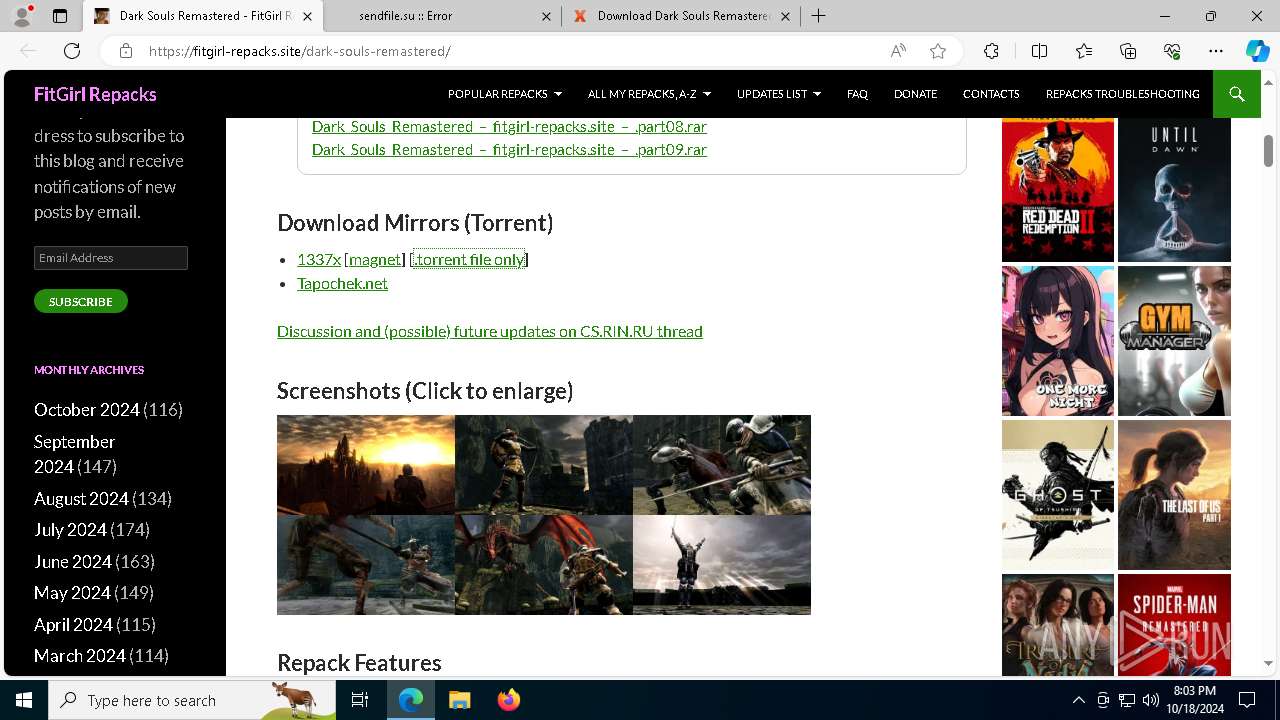
Task: Open Task View on taskbar
Action: [x=360, y=700]
